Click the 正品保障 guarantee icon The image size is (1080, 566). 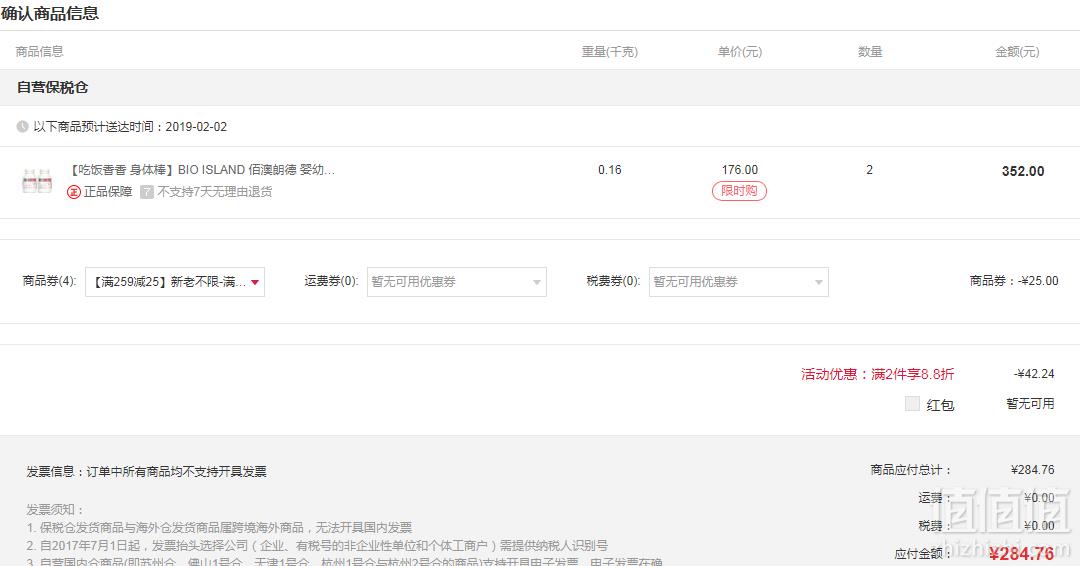pos(74,192)
